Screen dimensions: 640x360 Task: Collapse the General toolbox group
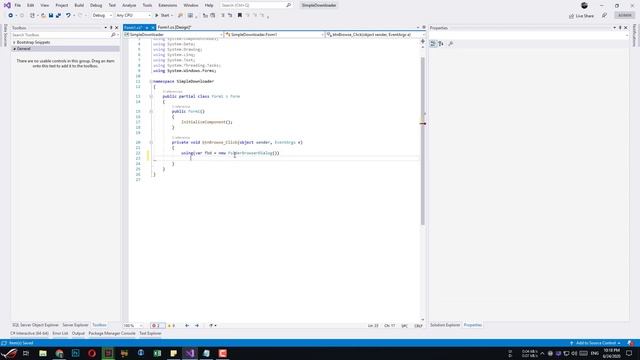click(14, 49)
